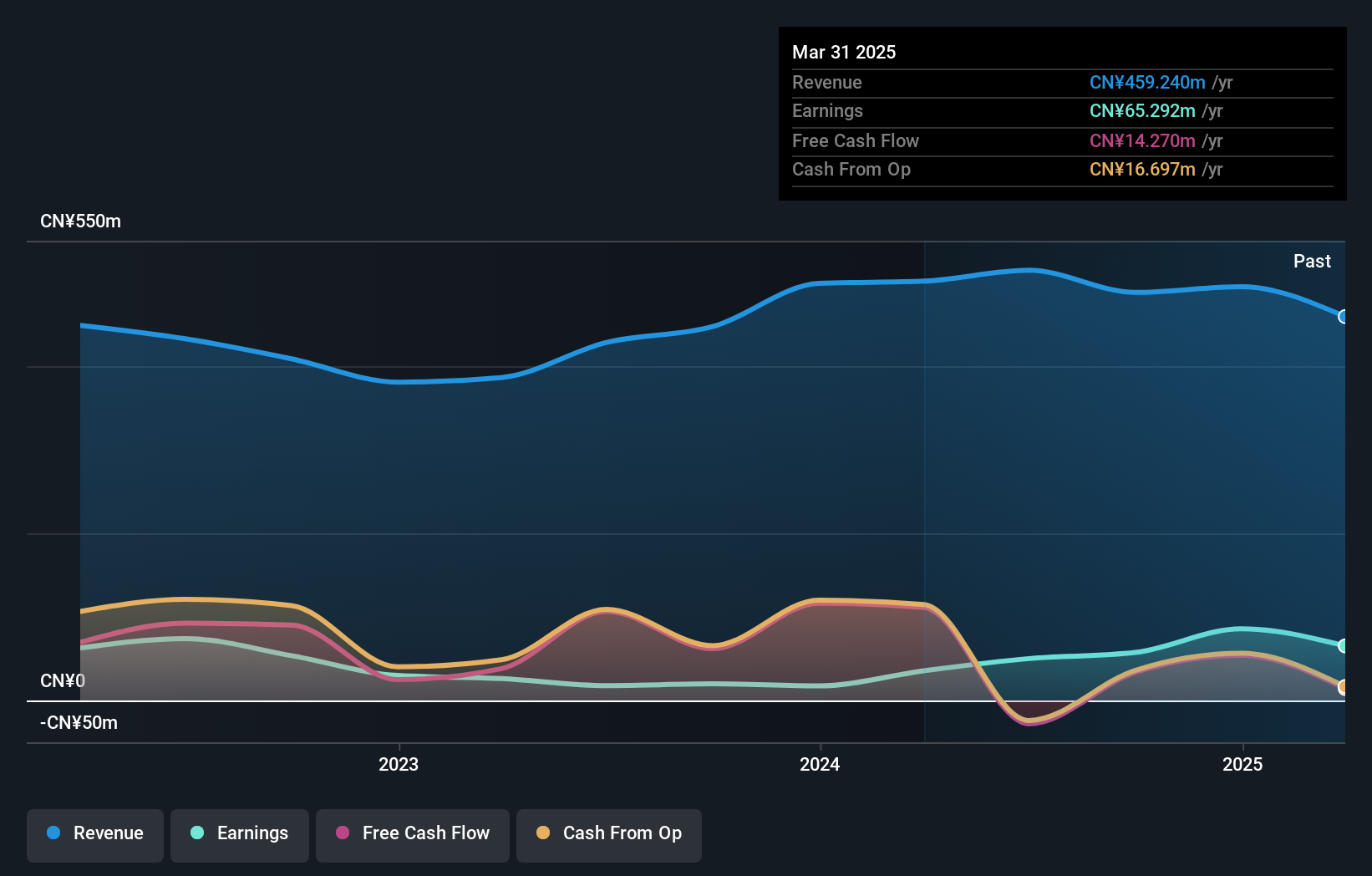
Task: Click the 2023 x-axis label
Action: (x=399, y=764)
